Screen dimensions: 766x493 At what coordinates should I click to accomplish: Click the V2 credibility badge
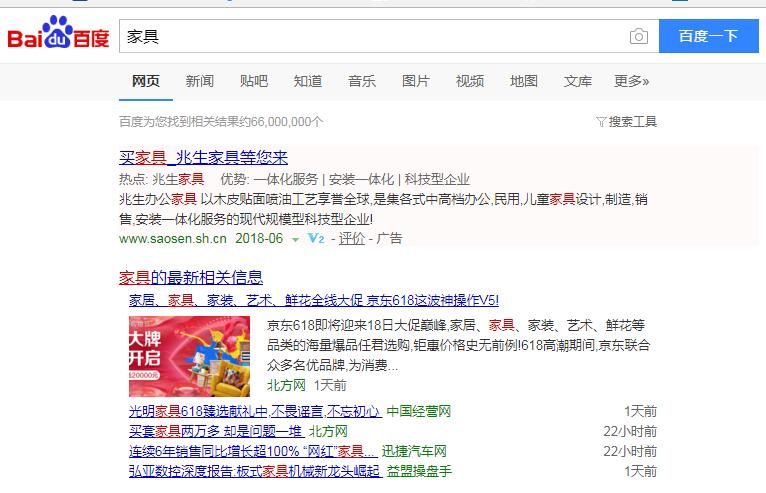316,238
